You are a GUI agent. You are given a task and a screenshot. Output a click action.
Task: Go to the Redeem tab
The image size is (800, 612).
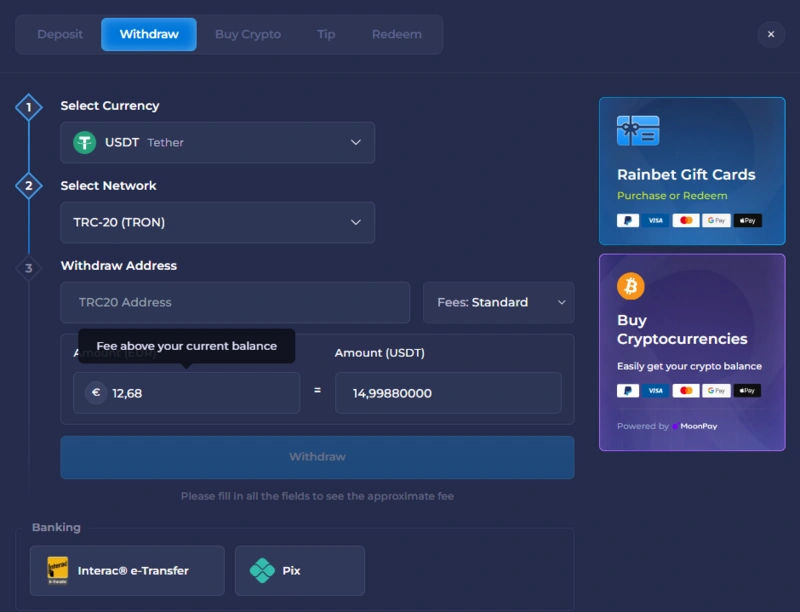(x=397, y=34)
